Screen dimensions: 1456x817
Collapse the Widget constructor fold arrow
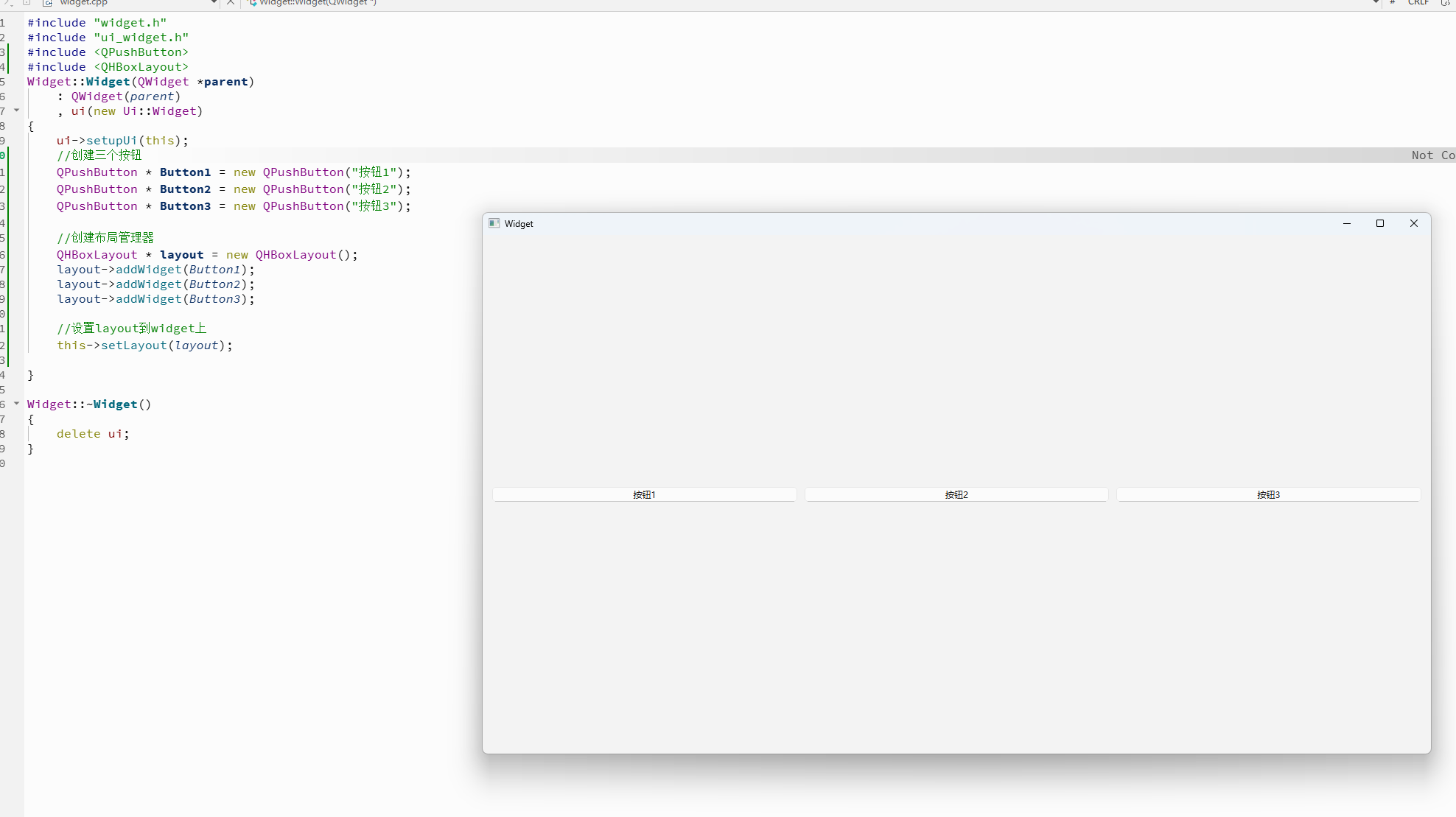[x=17, y=111]
